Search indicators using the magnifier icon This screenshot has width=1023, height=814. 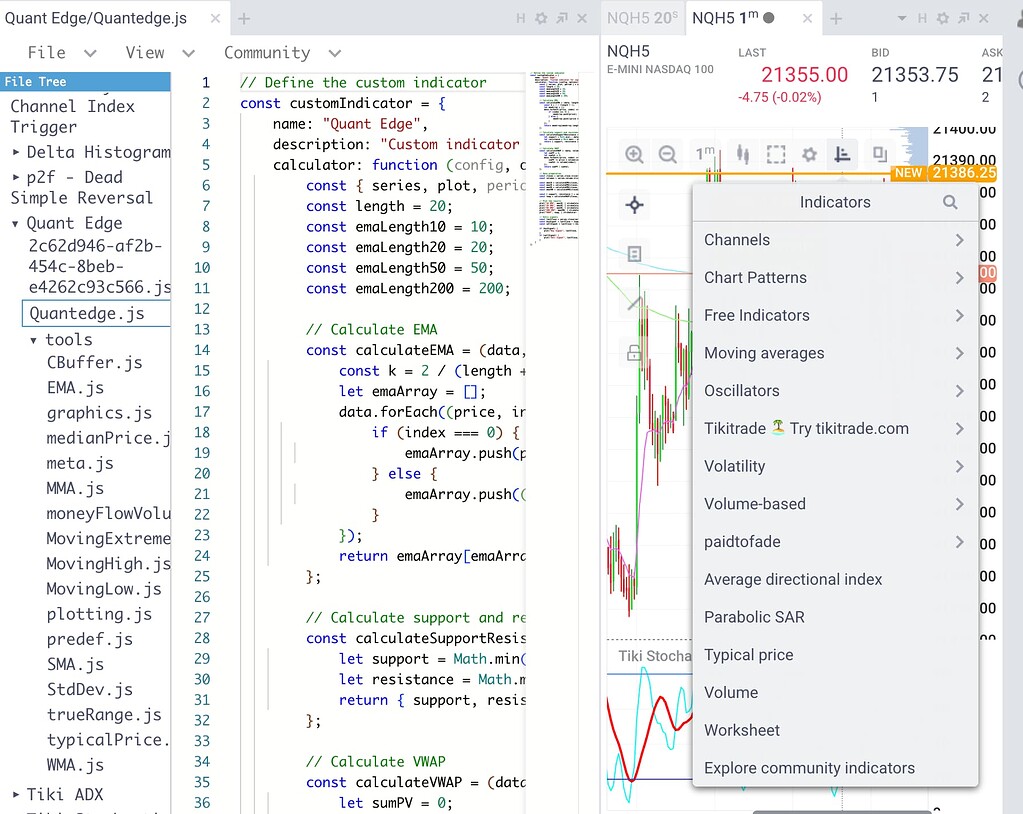[x=950, y=202]
